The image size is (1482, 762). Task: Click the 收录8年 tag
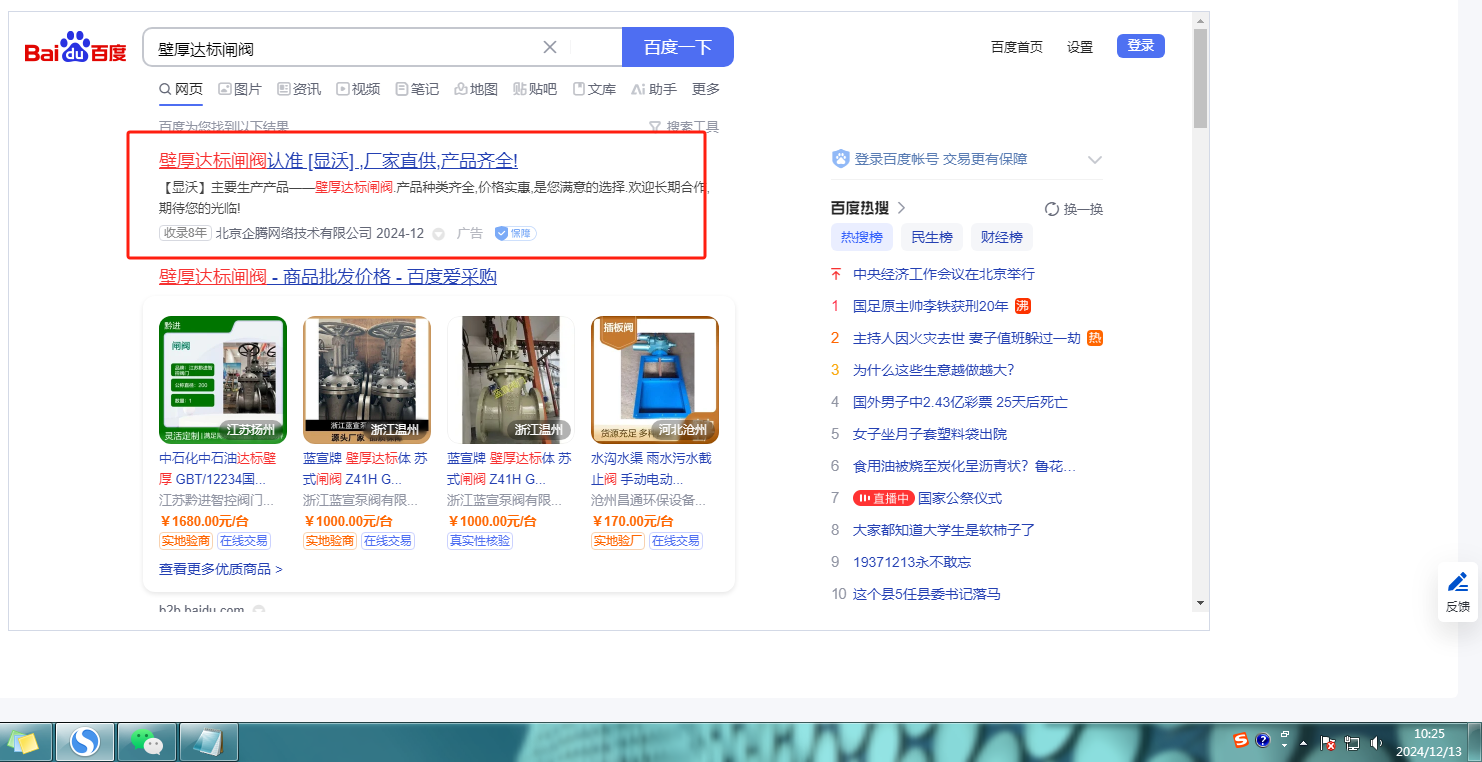click(185, 233)
